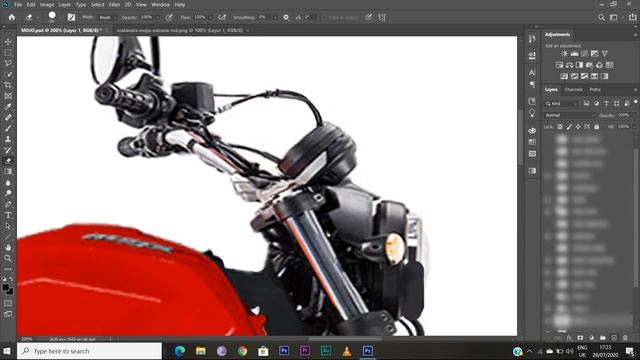Click the foreground color swatch
The image size is (640, 360).
pyautogui.click(x=6, y=287)
